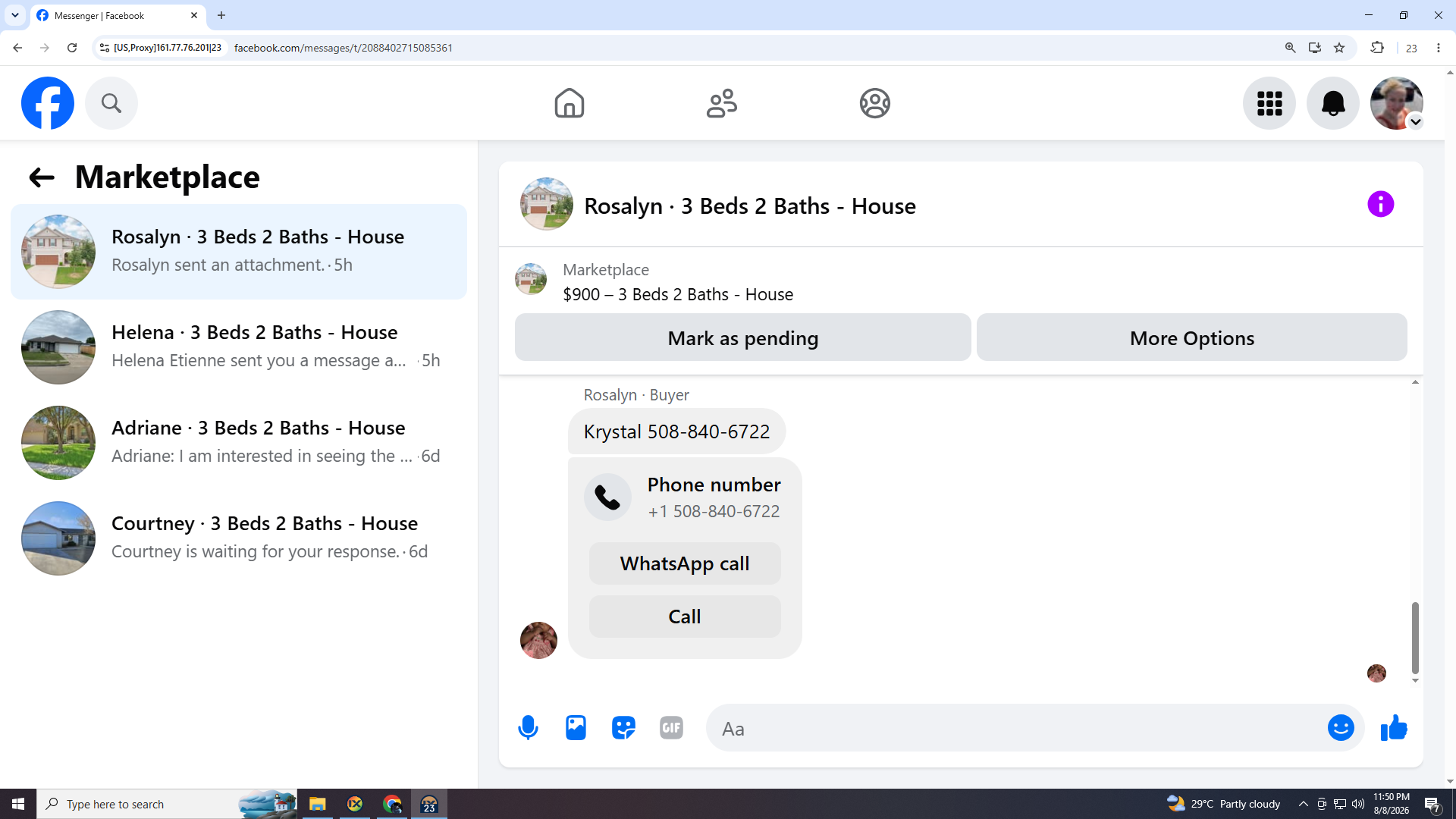
Task: Open Adriane's 3 Beds 2 Baths conversation
Action: (x=239, y=443)
